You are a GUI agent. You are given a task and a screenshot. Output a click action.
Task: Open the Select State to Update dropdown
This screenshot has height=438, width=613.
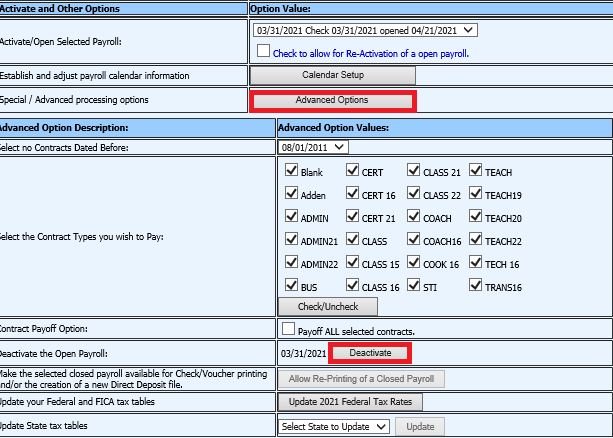pyautogui.click(x=334, y=427)
